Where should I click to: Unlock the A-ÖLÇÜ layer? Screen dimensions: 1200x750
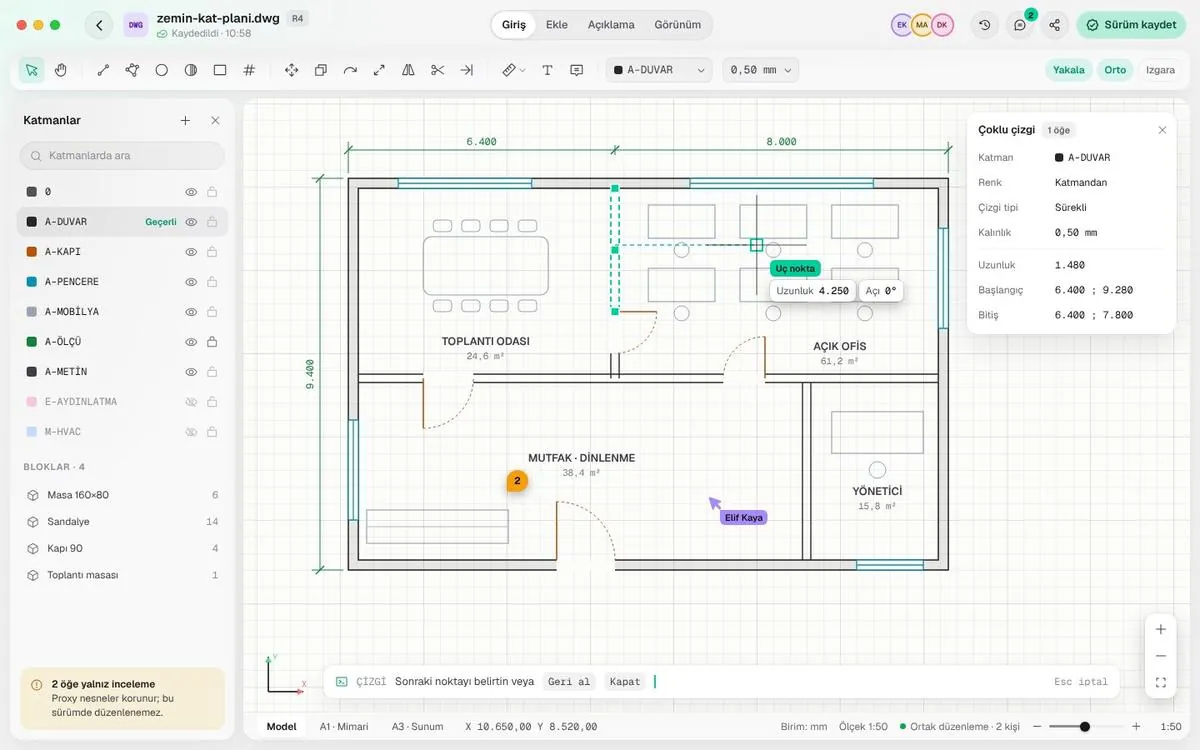click(212, 342)
